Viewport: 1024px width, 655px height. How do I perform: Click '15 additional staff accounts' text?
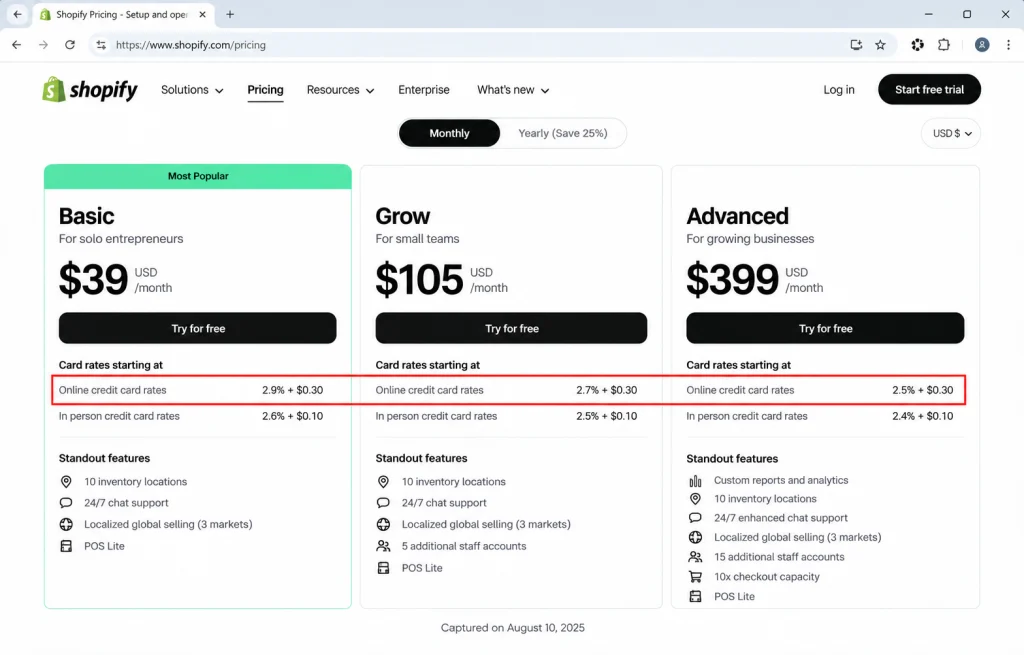pos(779,557)
